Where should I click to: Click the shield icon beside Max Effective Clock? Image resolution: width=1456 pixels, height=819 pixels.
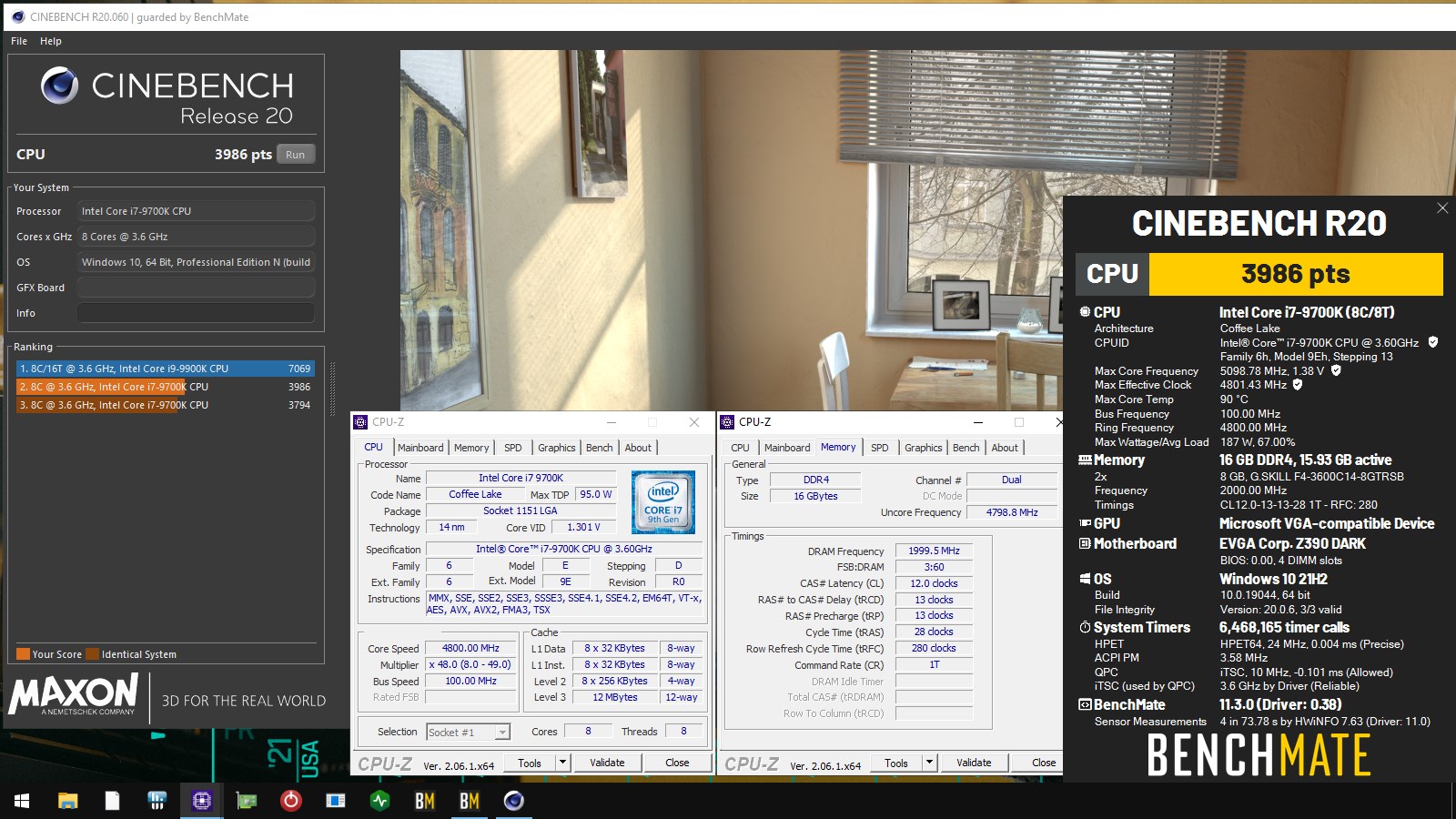tap(1298, 385)
